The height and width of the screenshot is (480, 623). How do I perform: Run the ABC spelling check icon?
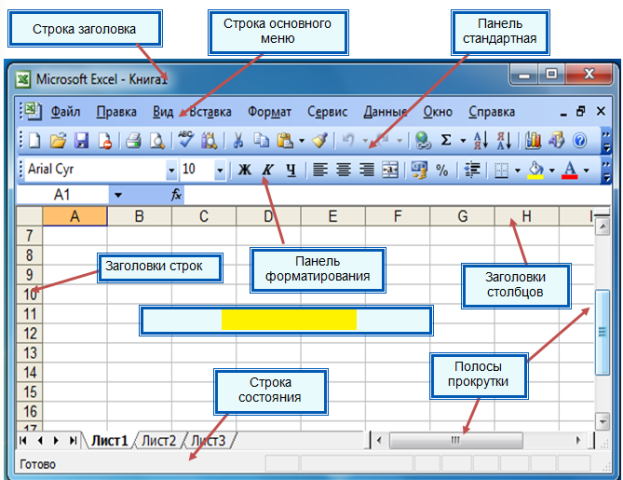point(186,140)
